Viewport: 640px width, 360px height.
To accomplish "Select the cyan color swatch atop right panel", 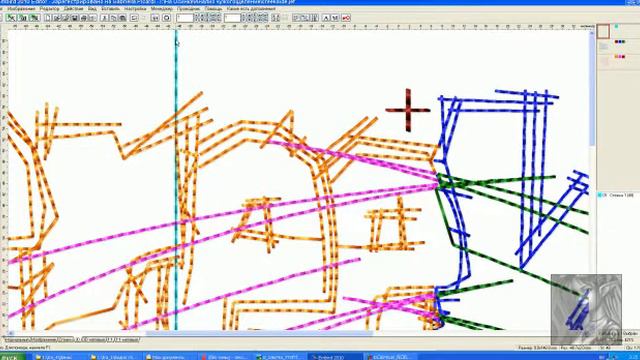I will pos(616,27).
